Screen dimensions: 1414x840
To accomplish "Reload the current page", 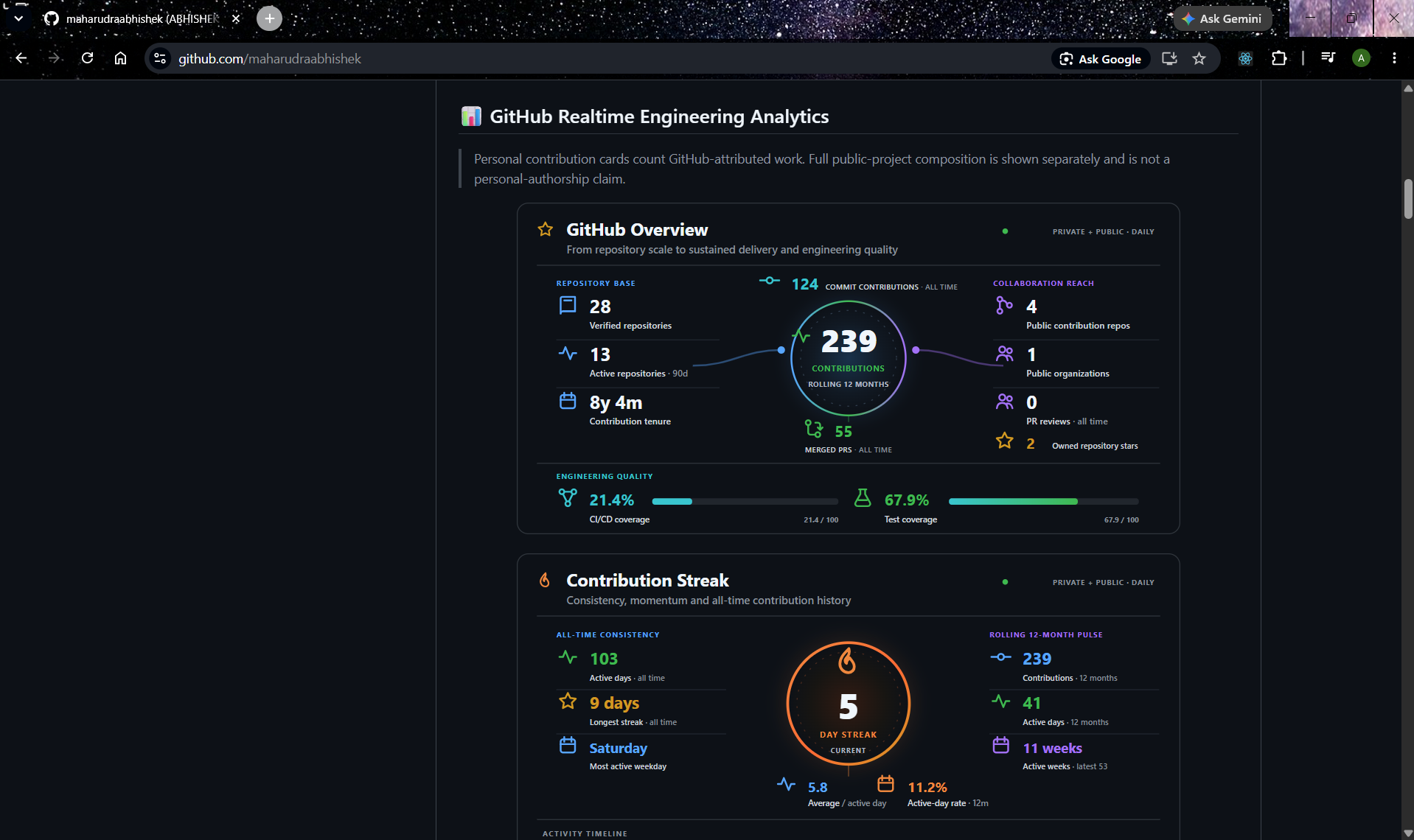I will [87, 58].
